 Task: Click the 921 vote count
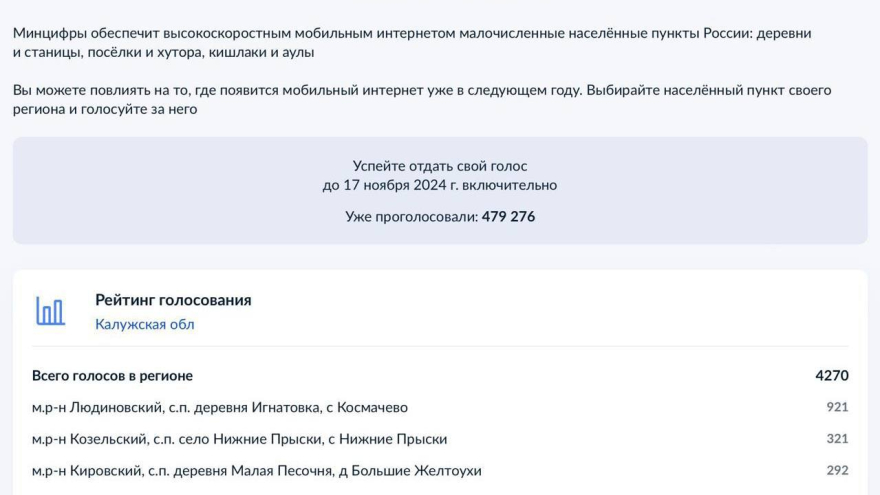point(837,407)
